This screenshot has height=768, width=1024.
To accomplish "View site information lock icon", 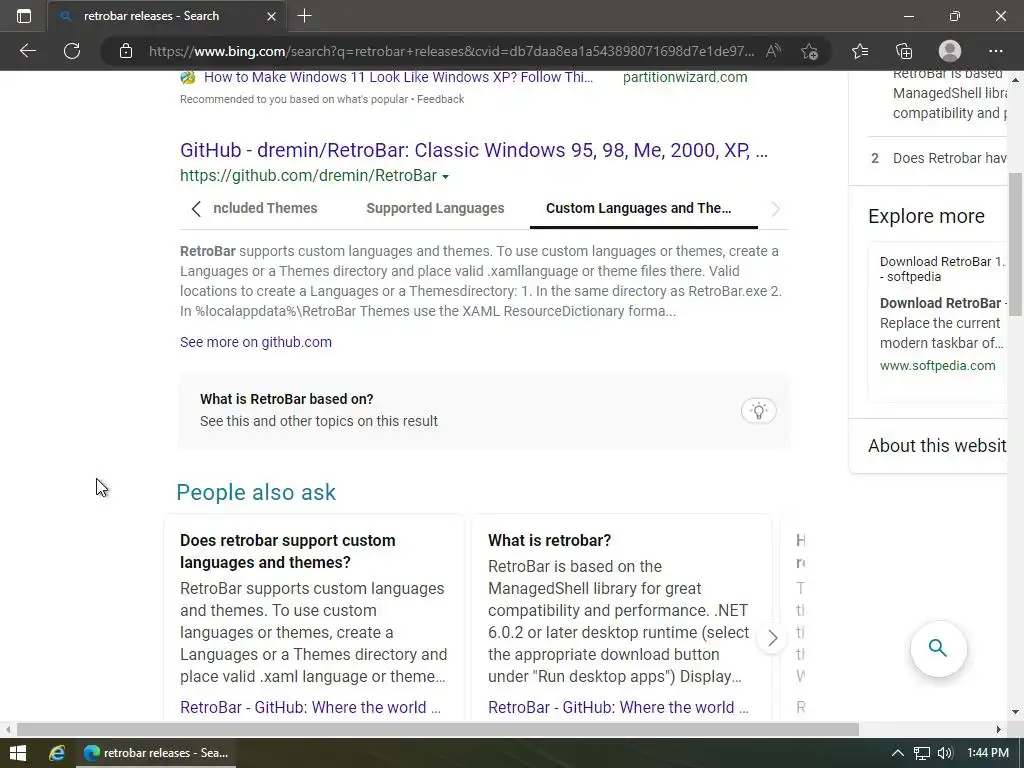I will [126, 51].
